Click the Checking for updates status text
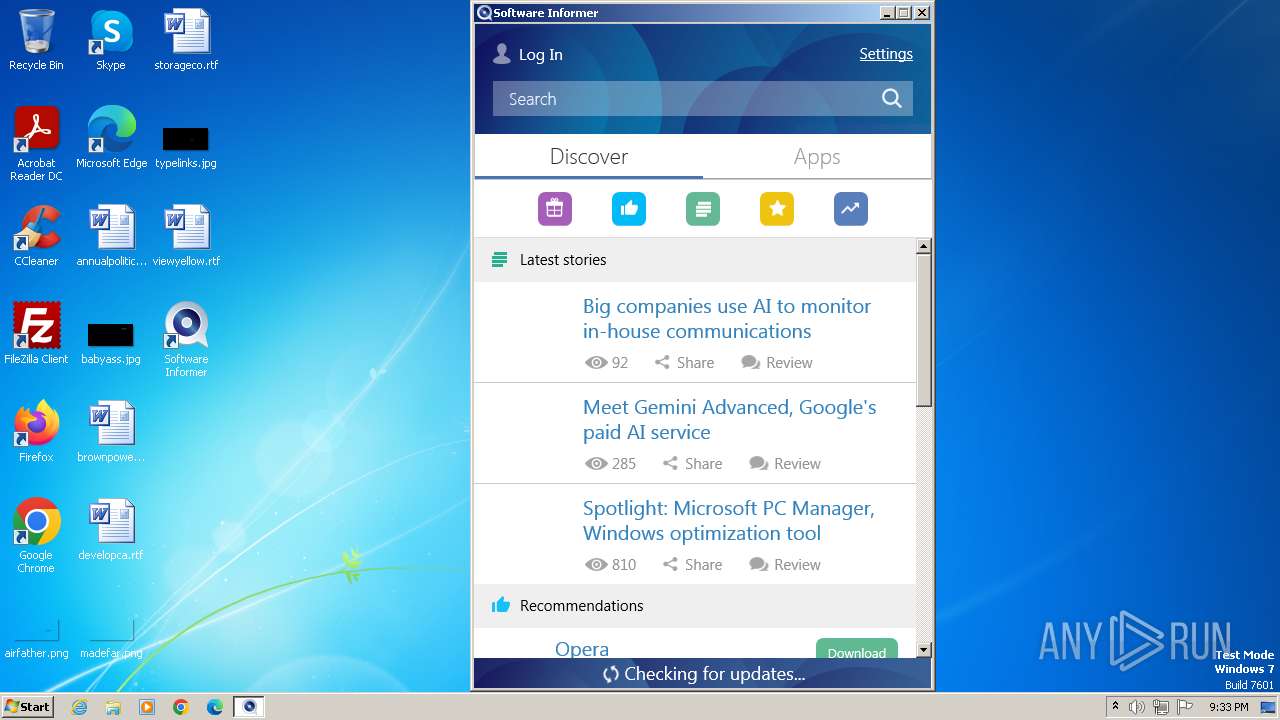1280x720 pixels. click(714, 674)
